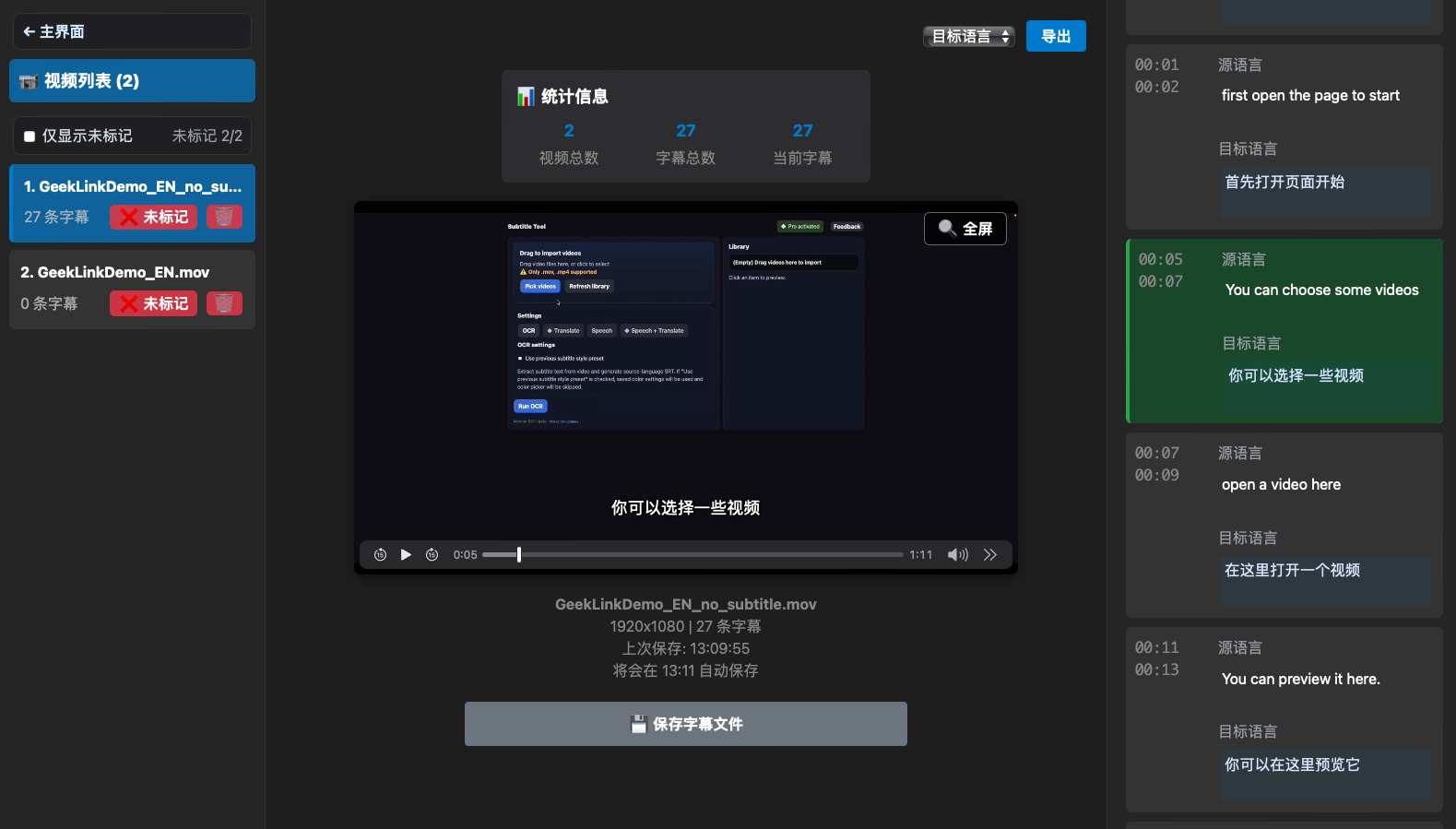Open fullscreen view with 全屏 button
The image size is (1456, 829).
[965, 229]
